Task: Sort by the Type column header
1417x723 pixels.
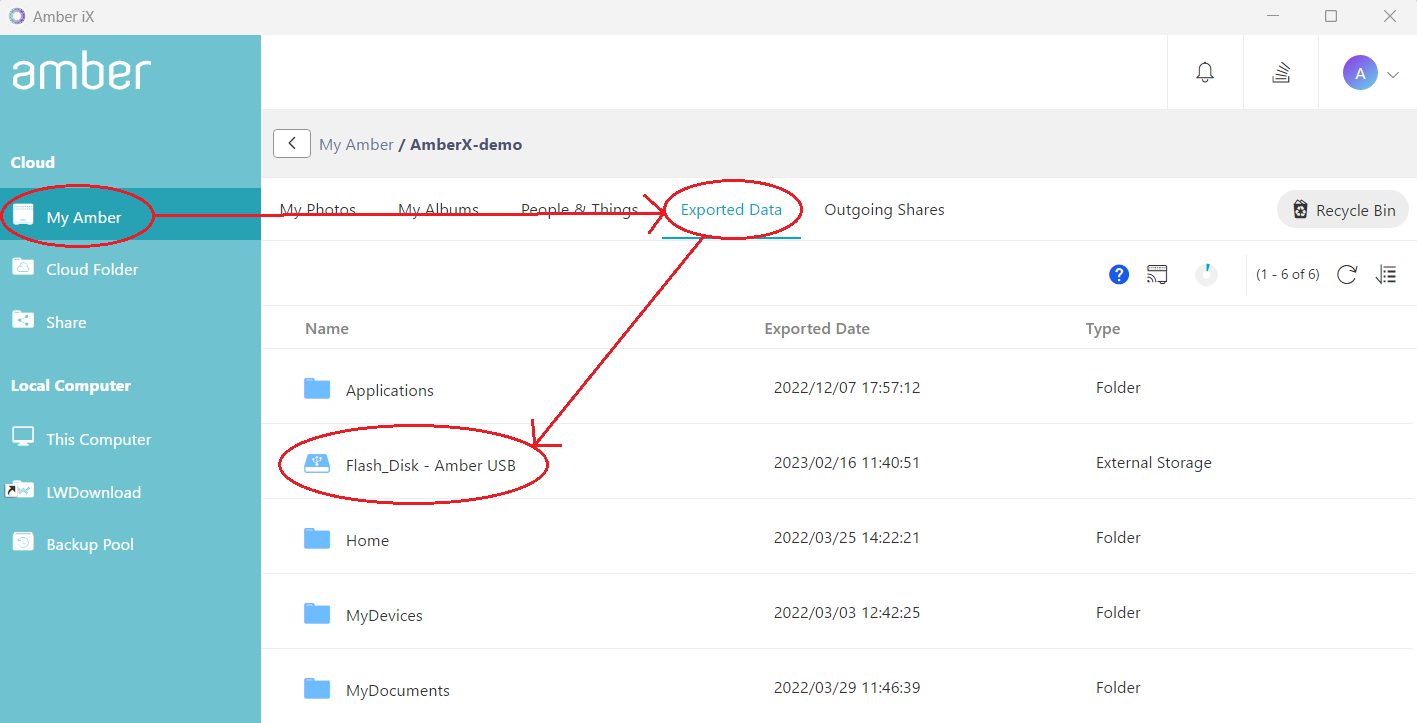Action: pos(1103,328)
